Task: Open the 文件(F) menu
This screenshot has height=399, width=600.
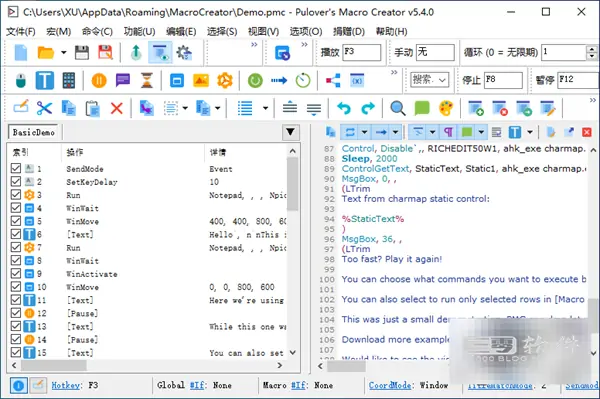Action: click(x=21, y=31)
